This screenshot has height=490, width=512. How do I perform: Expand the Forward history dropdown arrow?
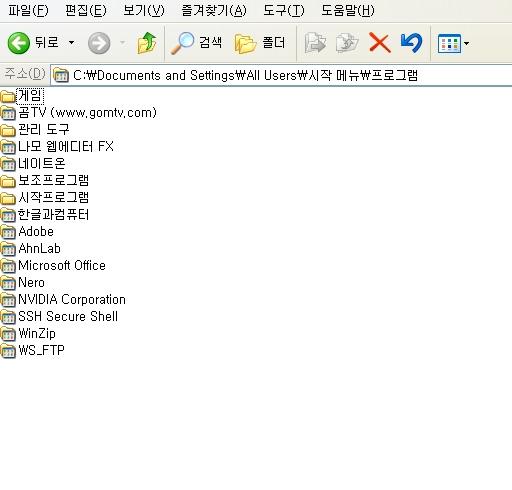122,43
